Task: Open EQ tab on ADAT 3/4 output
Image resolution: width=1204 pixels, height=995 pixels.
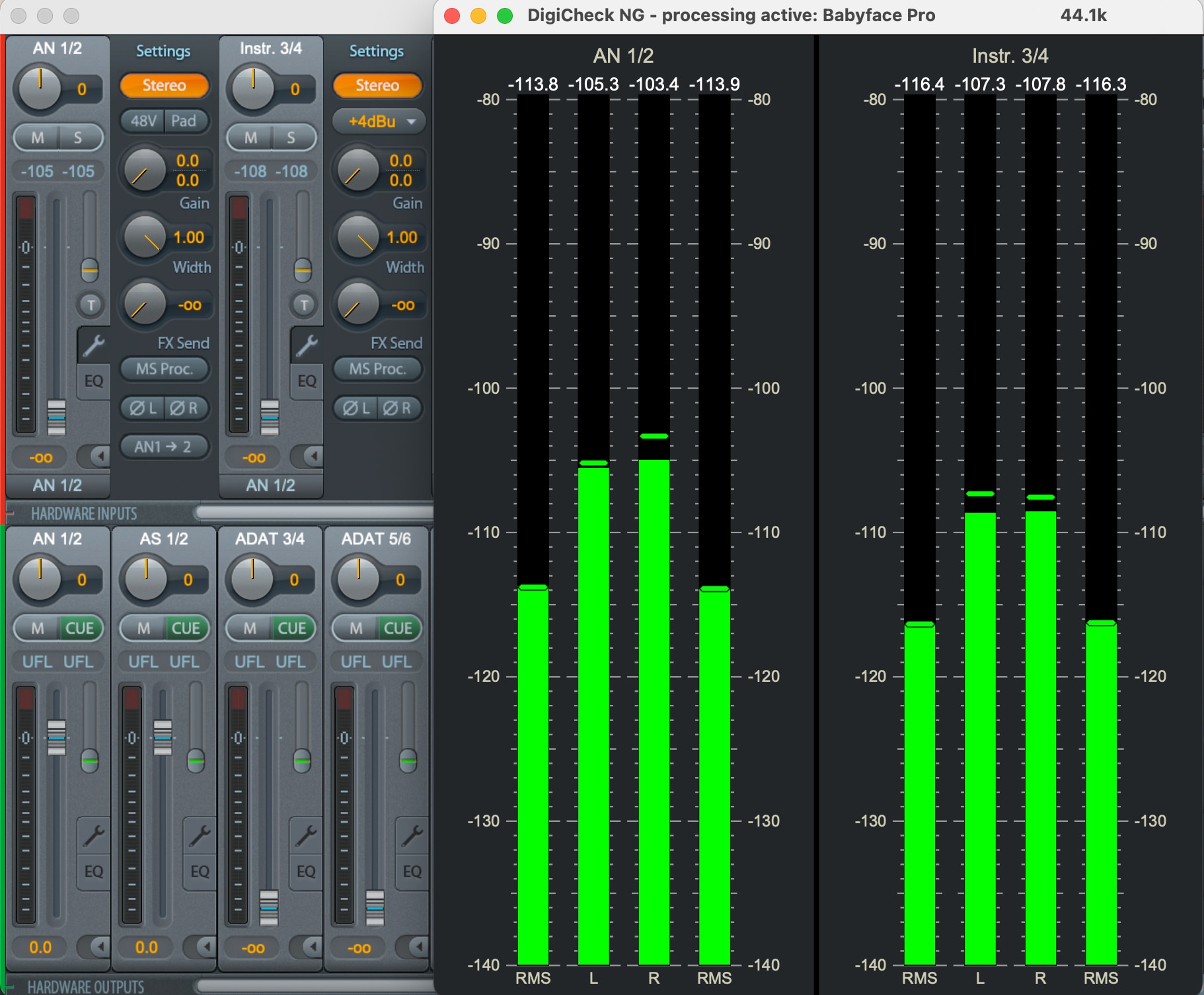Action: click(x=305, y=872)
